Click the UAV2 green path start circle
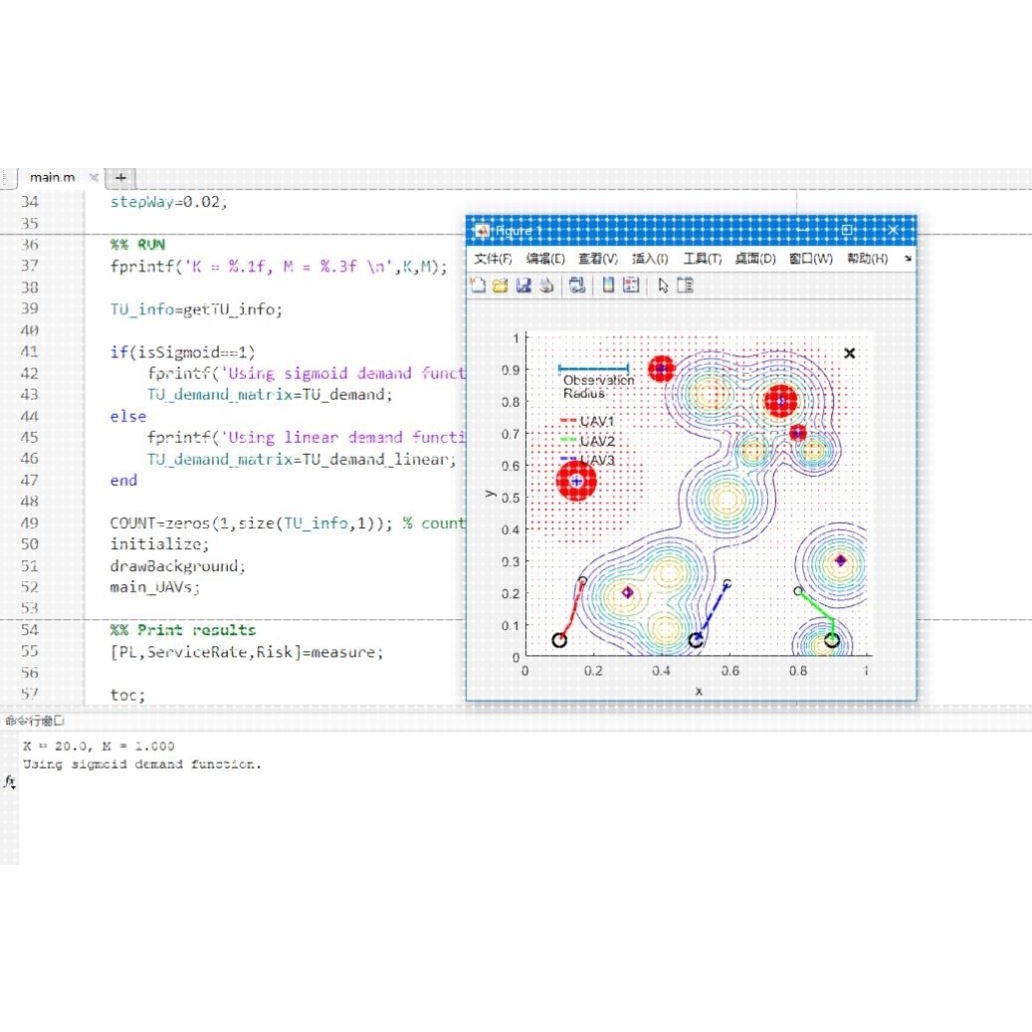Screen dimensions: 1032x1032 [x=832, y=640]
